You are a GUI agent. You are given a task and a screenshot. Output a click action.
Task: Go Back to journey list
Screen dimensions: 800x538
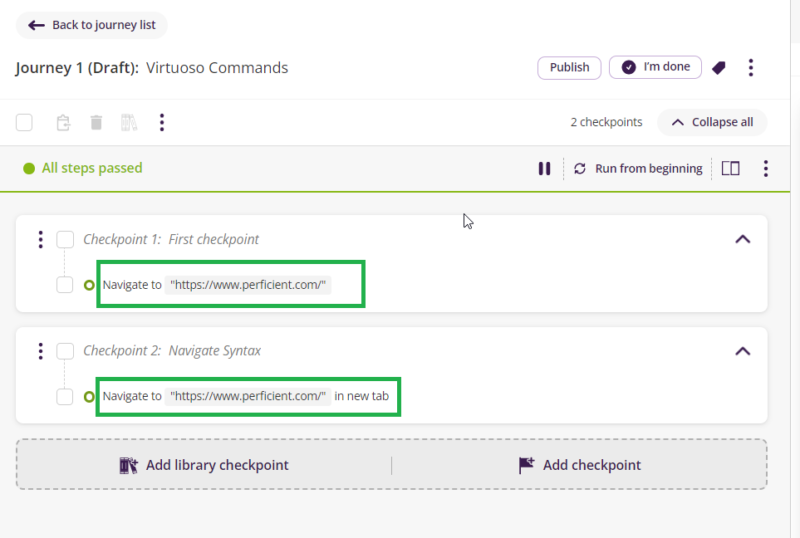pos(92,25)
